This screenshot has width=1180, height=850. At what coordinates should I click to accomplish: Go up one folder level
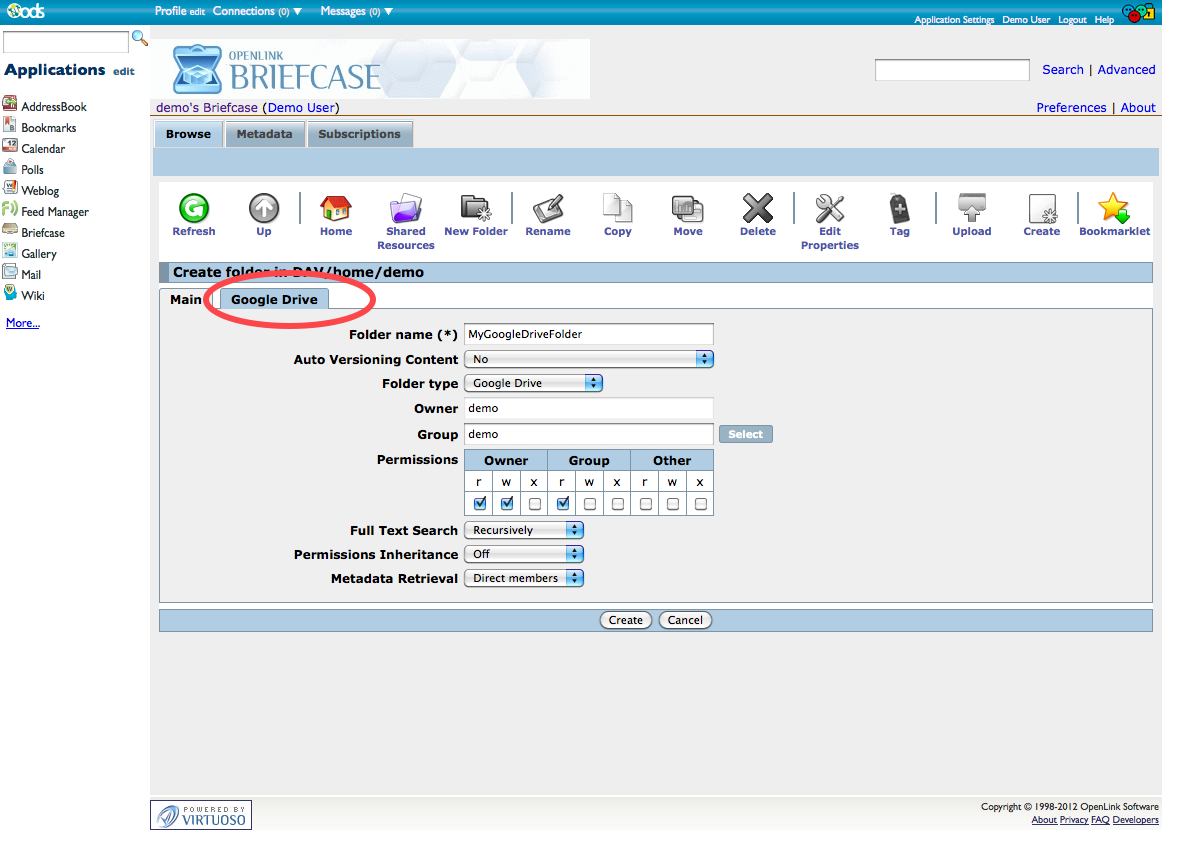(x=263, y=209)
